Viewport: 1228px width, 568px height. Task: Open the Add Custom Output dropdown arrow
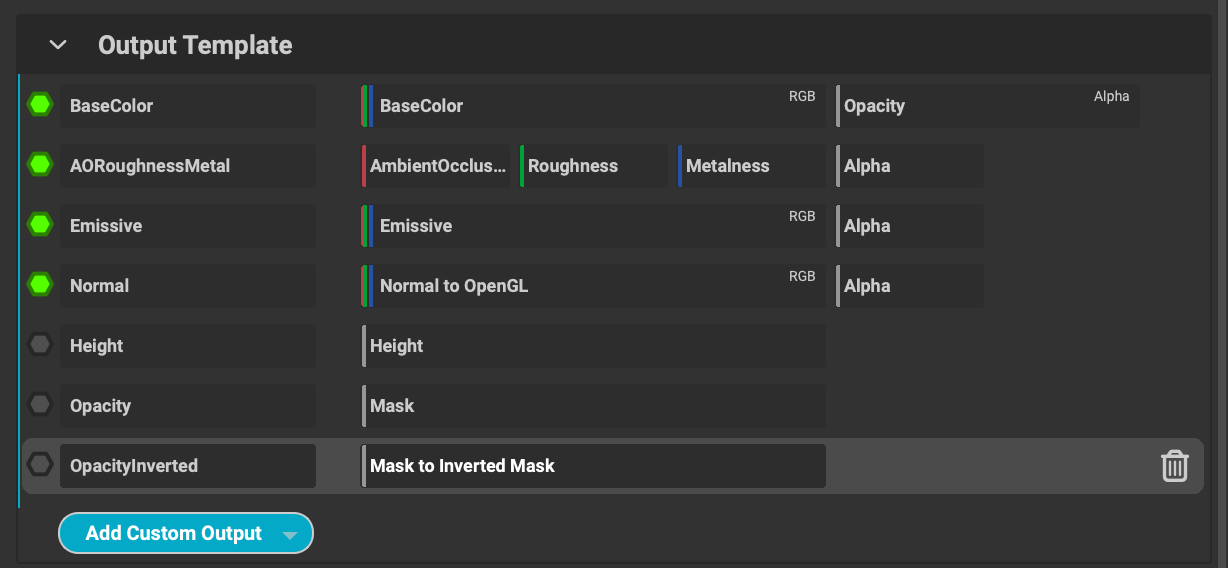(x=290, y=535)
